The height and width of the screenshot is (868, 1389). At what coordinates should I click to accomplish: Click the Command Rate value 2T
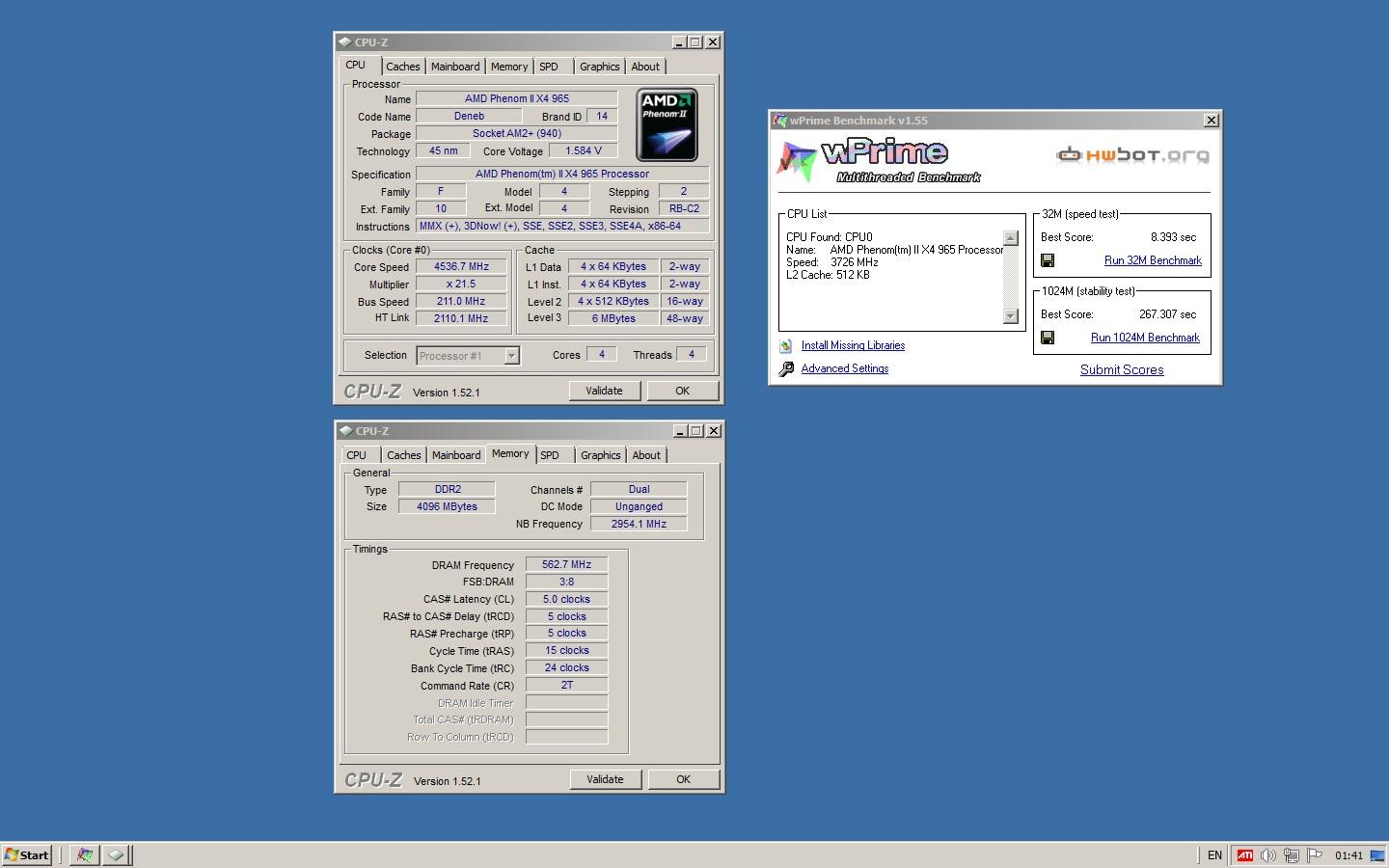coord(566,685)
